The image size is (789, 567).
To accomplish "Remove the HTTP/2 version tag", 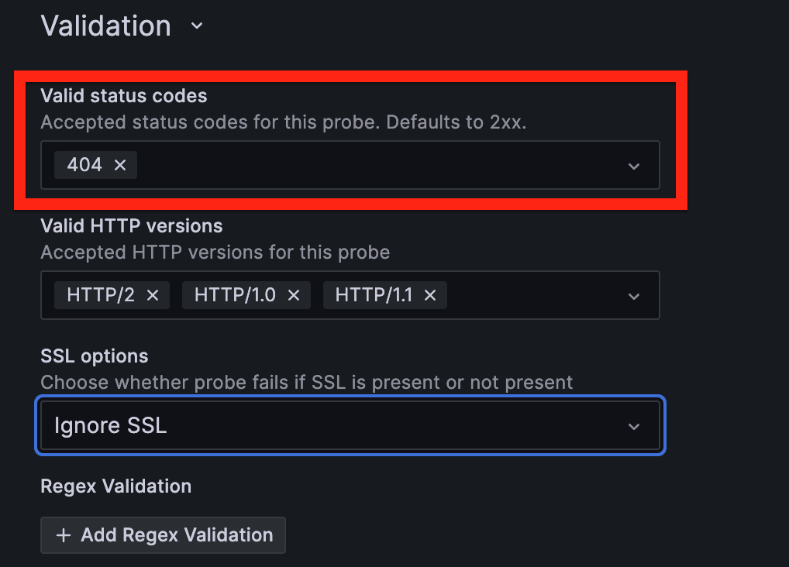I will click(152, 295).
